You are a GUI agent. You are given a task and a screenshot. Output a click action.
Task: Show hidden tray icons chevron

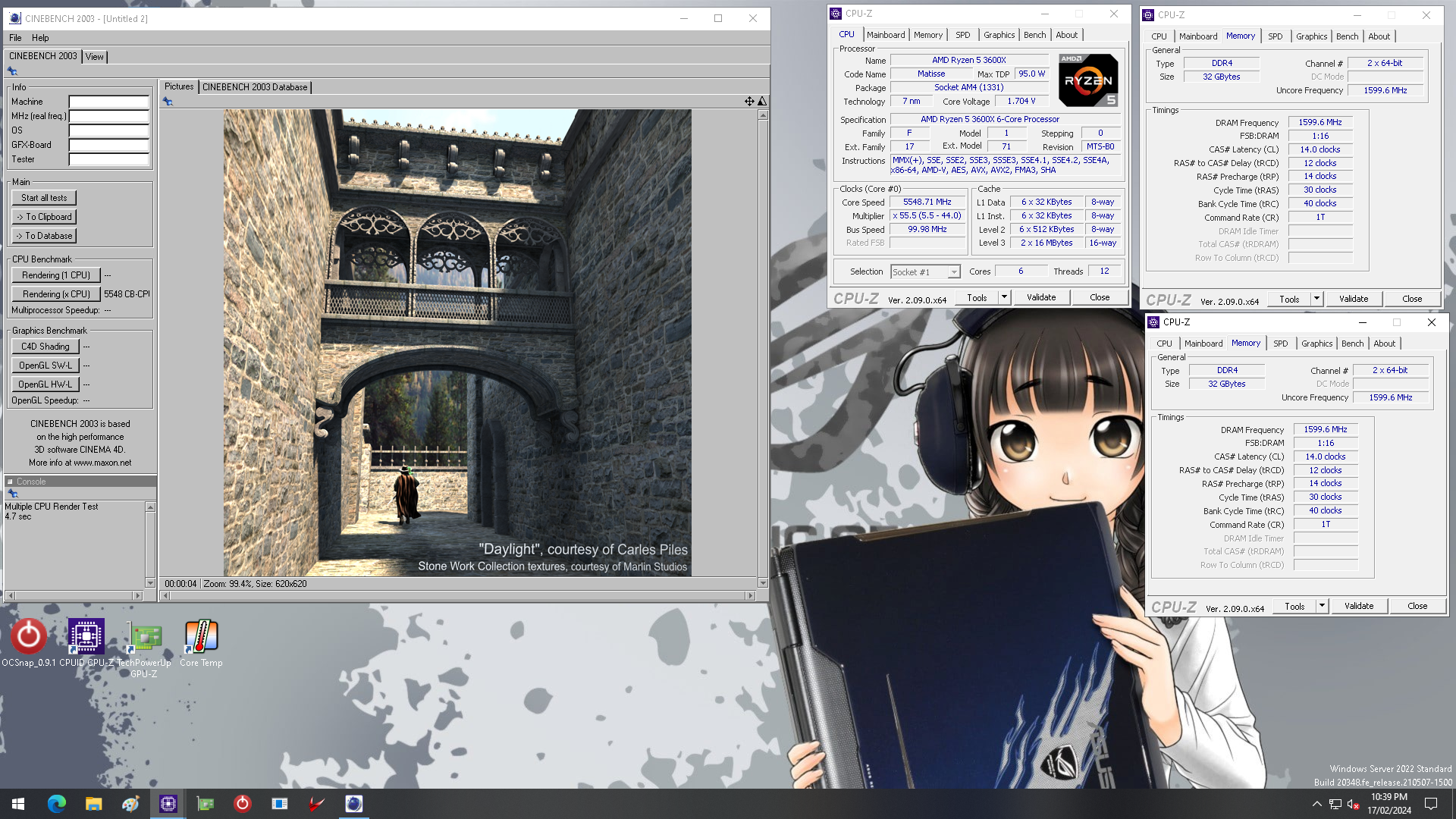pos(1316,804)
